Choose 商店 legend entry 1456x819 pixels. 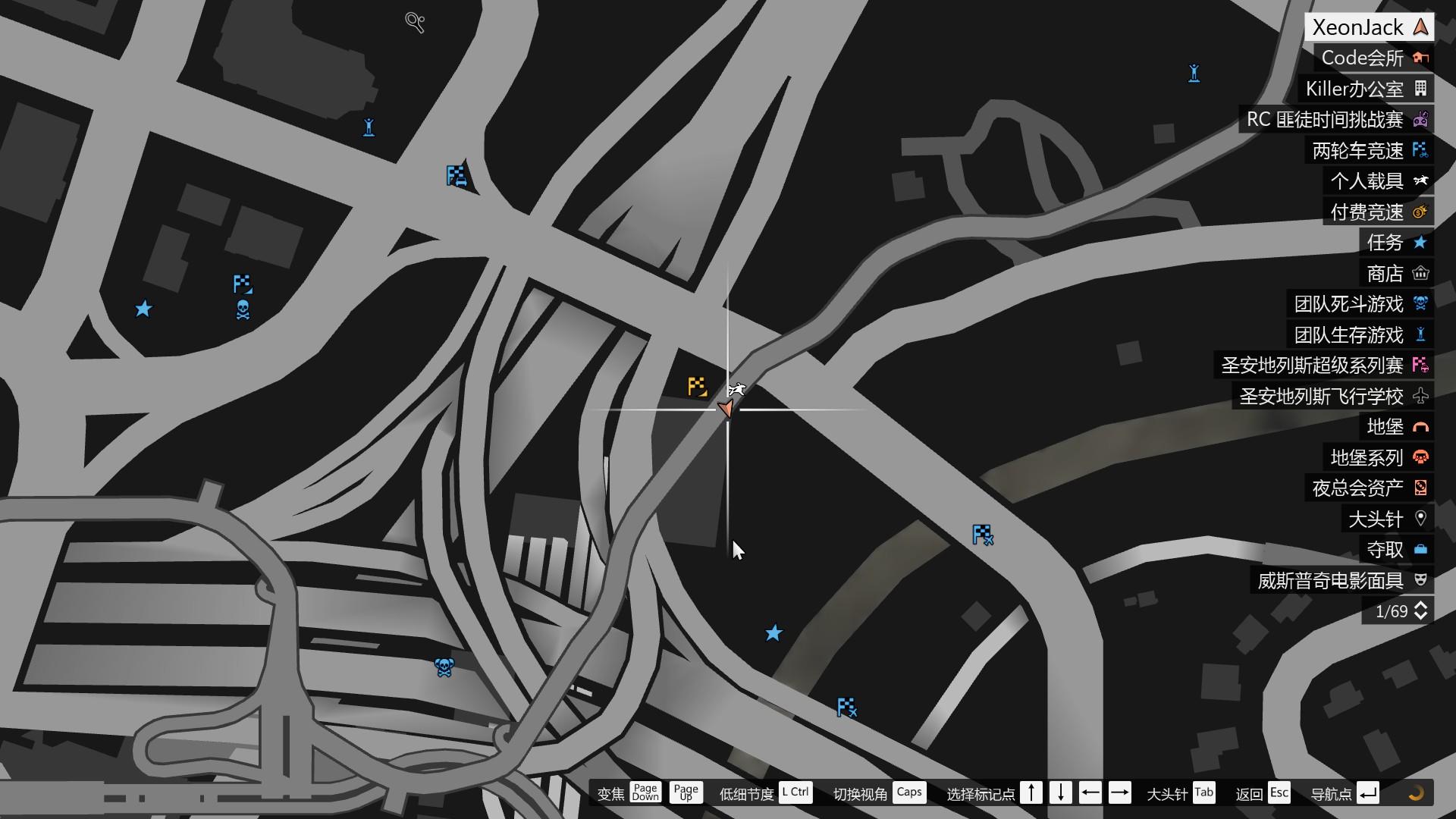click(x=1397, y=273)
